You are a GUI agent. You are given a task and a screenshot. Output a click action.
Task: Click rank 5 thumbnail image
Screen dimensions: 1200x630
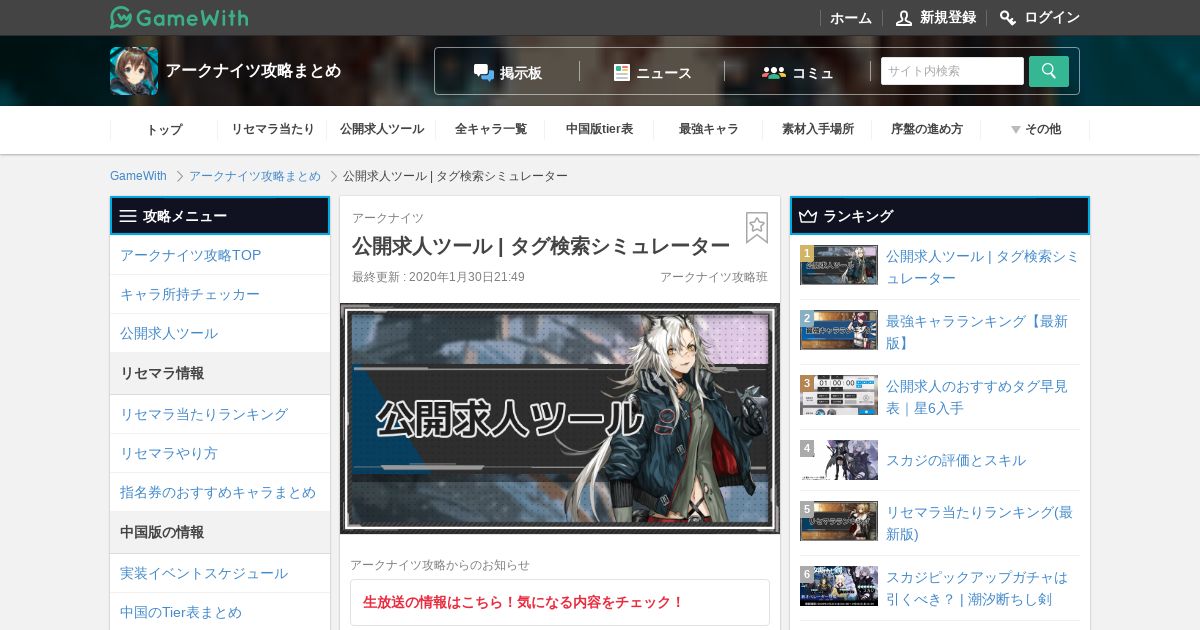coord(839,521)
